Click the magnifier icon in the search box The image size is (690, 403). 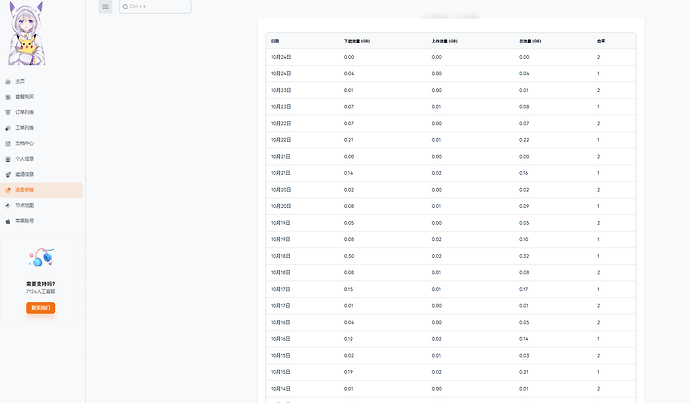125,7
